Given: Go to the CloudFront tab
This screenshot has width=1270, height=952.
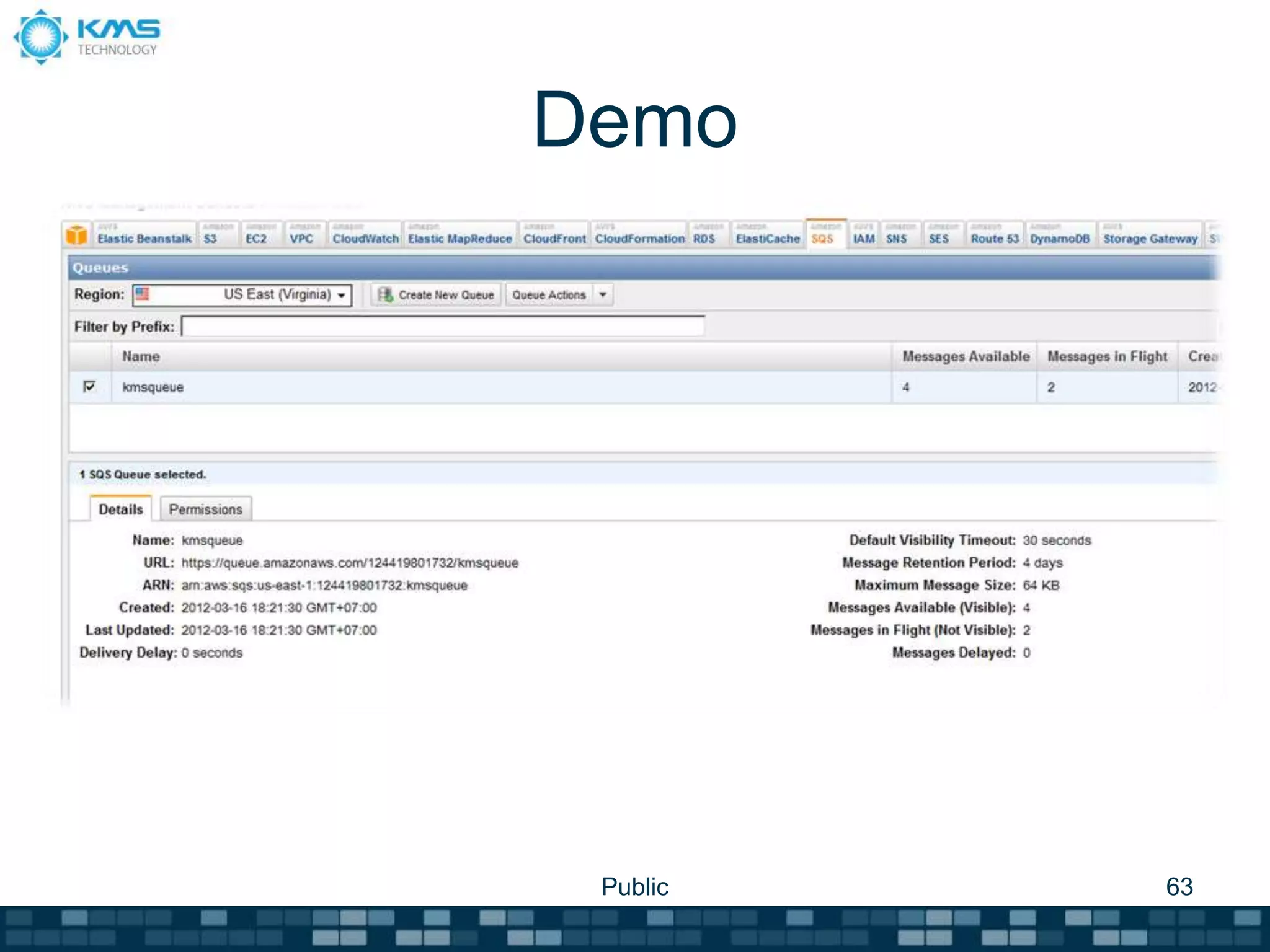Looking at the screenshot, I should pos(554,236).
